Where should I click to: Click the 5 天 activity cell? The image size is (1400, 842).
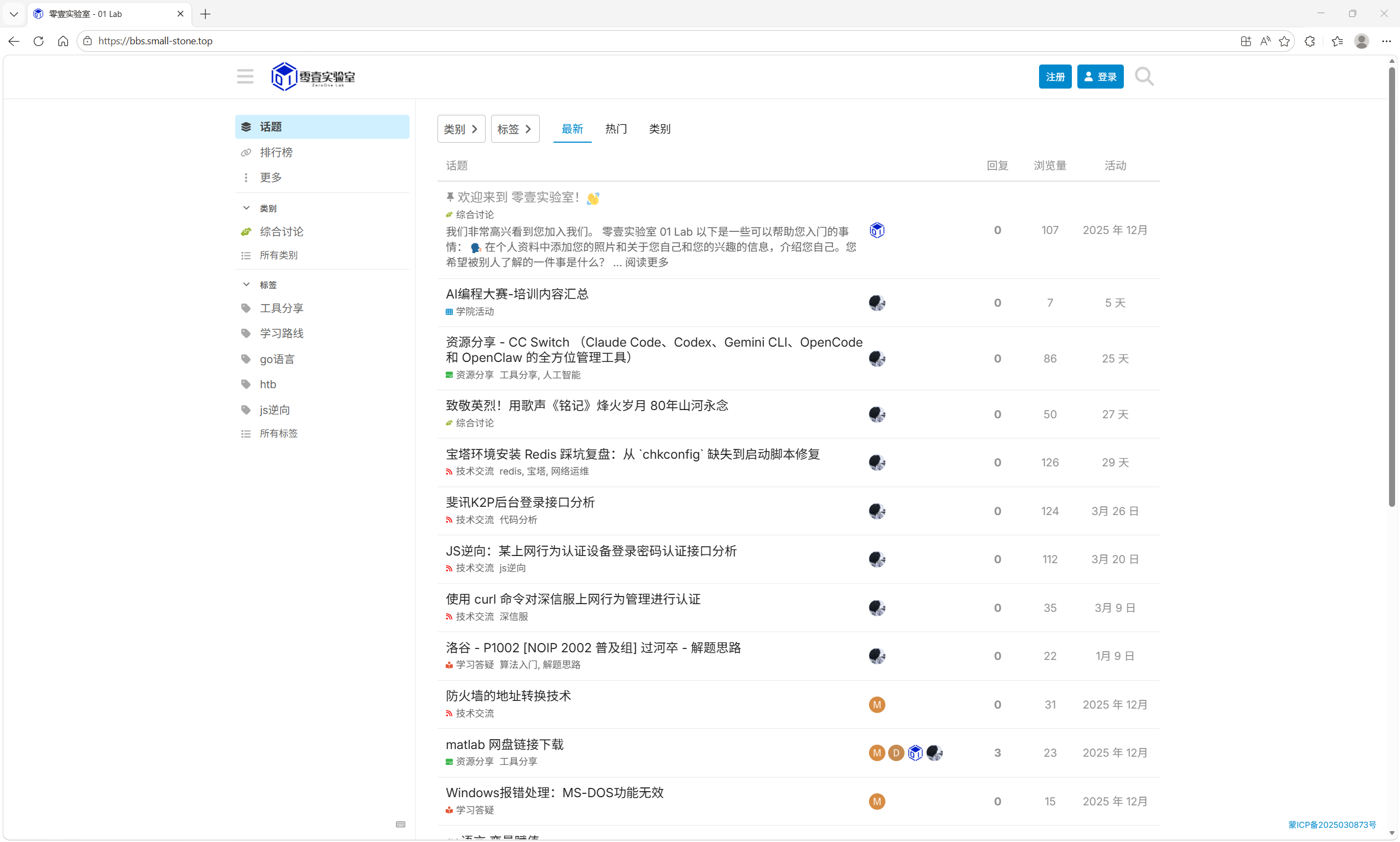[1115, 302]
